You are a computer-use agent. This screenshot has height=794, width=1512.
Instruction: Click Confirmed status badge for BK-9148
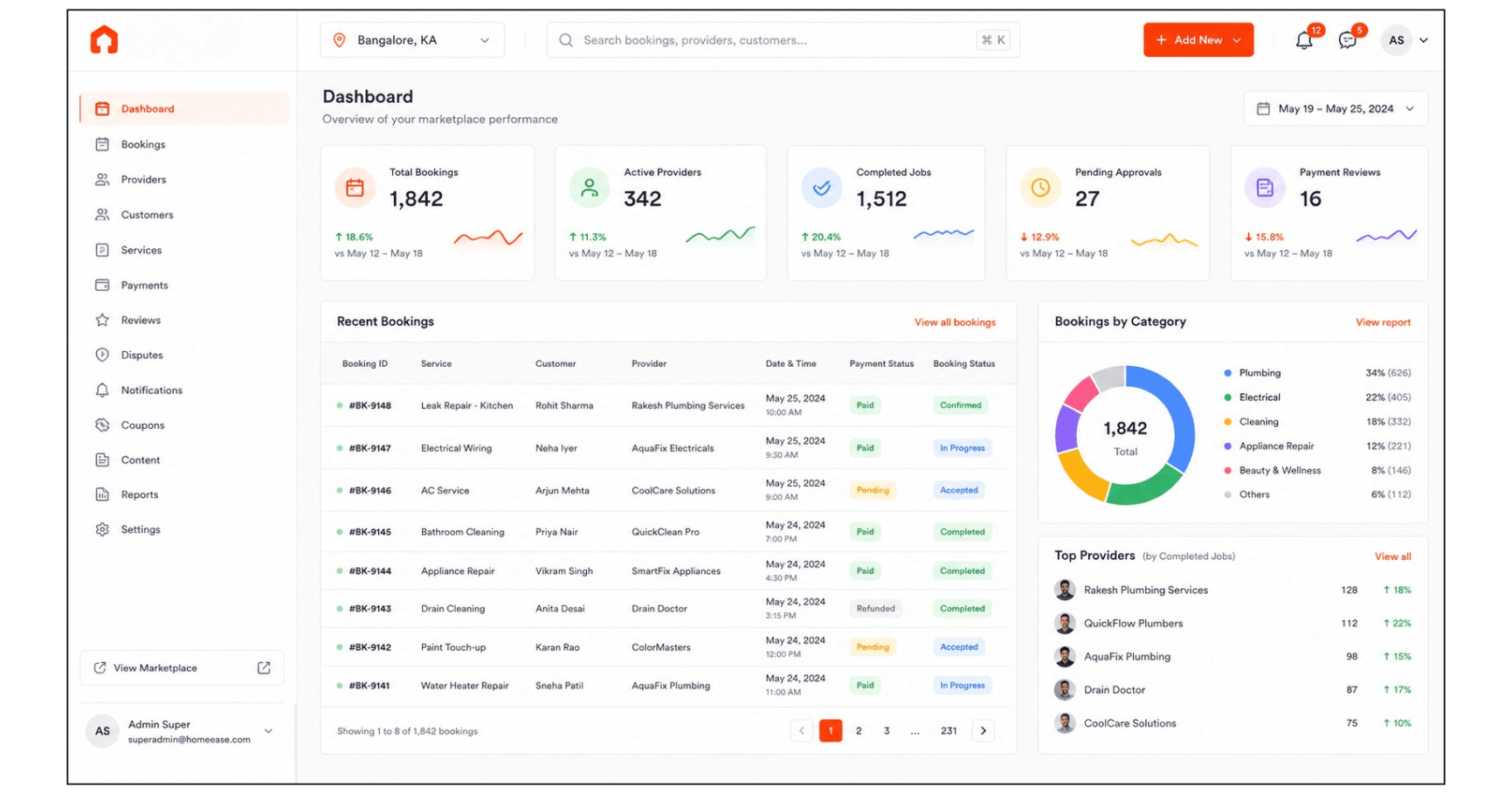coord(961,405)
